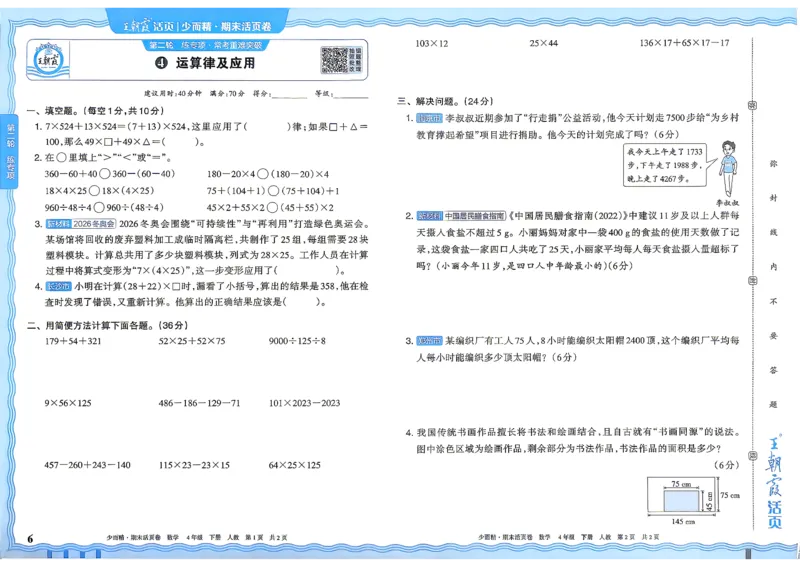Click the header banner 少而精·期末活页卷
The width and height of the screenshot is (800, 566).
click(198, 25)
